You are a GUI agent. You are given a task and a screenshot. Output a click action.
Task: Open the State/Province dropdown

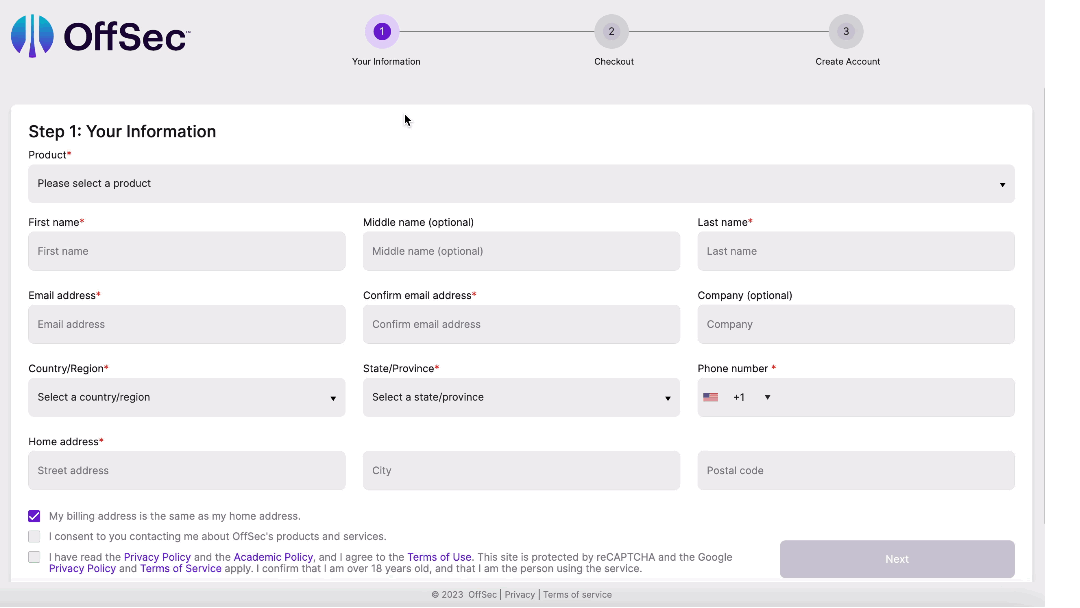(x=521, y=397)
